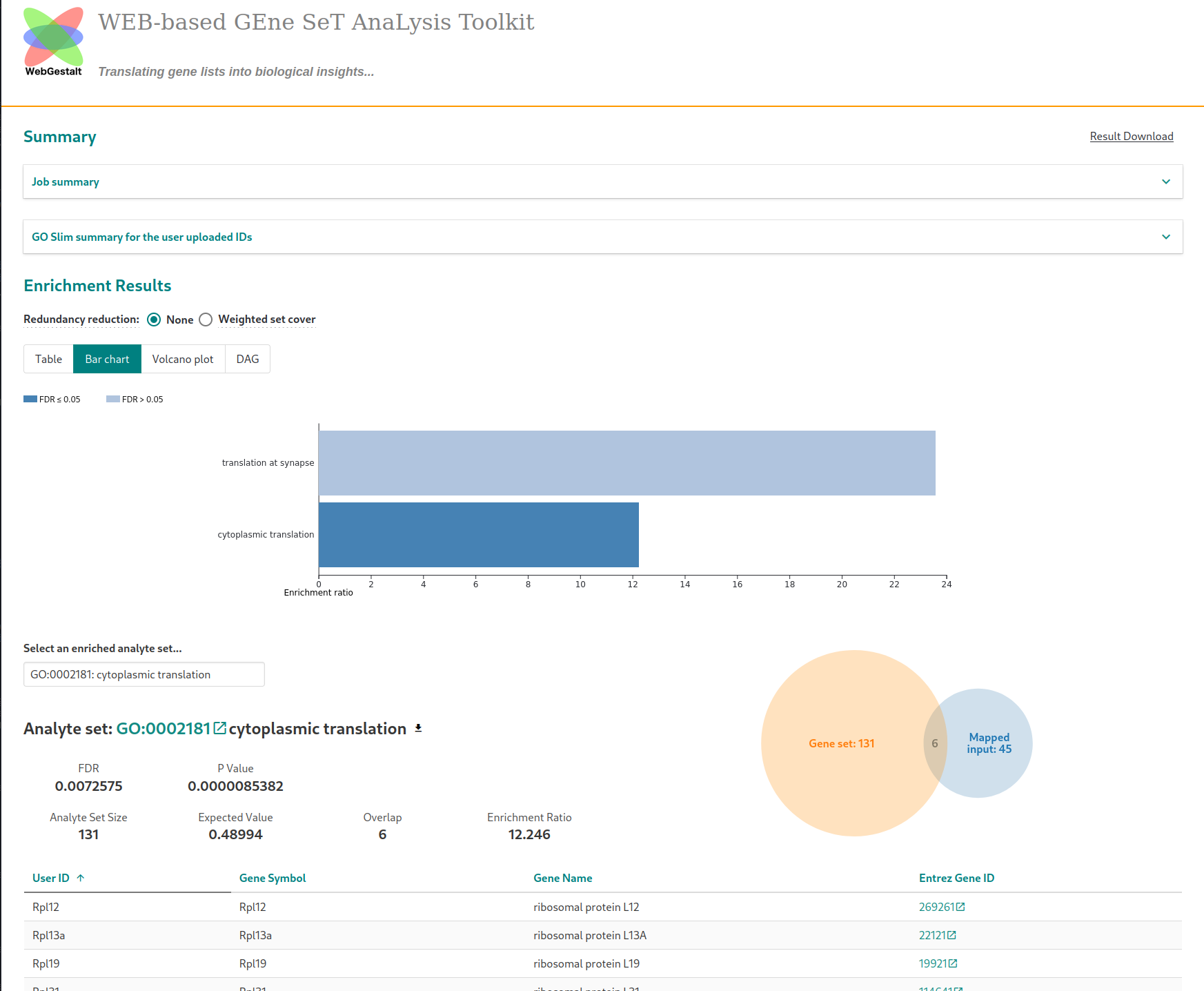Sort by Gene Symbol column header
Viewport: 1204px width, 991px height.
click(273, 878)
